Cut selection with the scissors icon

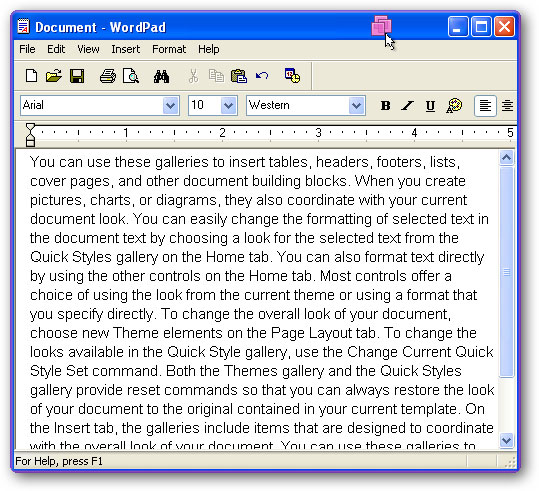[193, 76]
